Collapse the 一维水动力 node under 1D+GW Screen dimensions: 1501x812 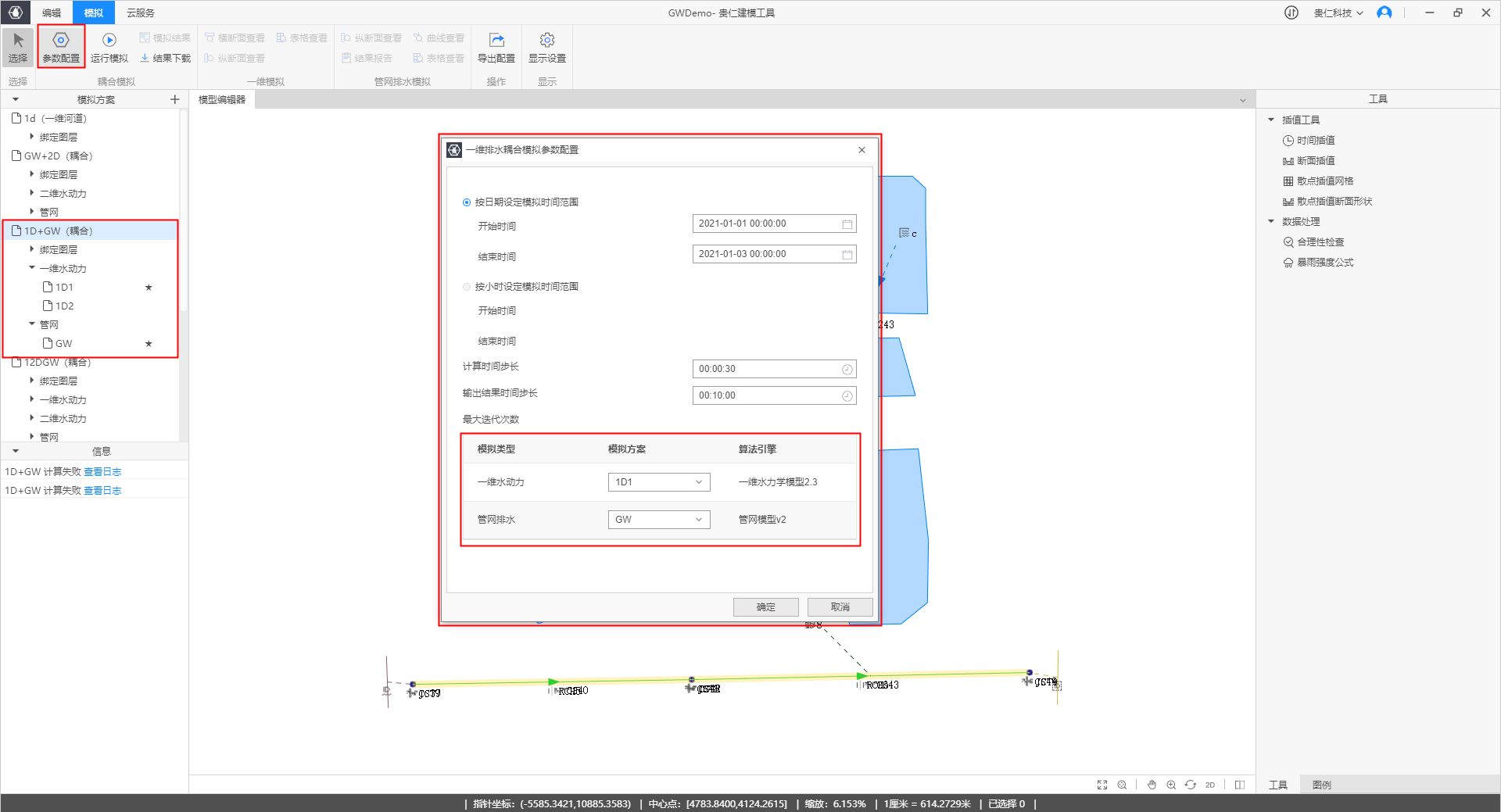(32, 268)
